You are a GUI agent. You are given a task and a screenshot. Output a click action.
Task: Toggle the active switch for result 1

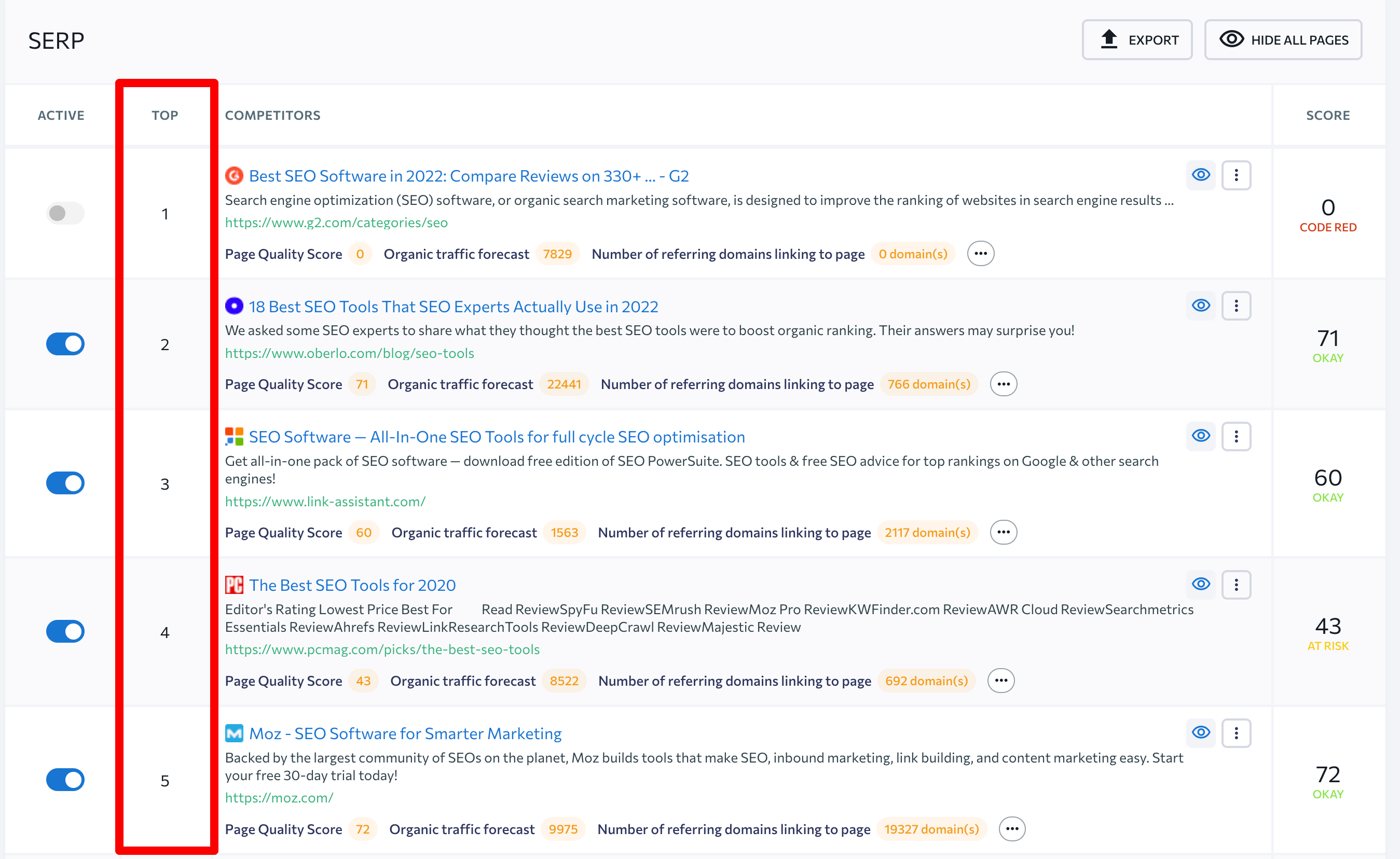click(x=64, y=213)
